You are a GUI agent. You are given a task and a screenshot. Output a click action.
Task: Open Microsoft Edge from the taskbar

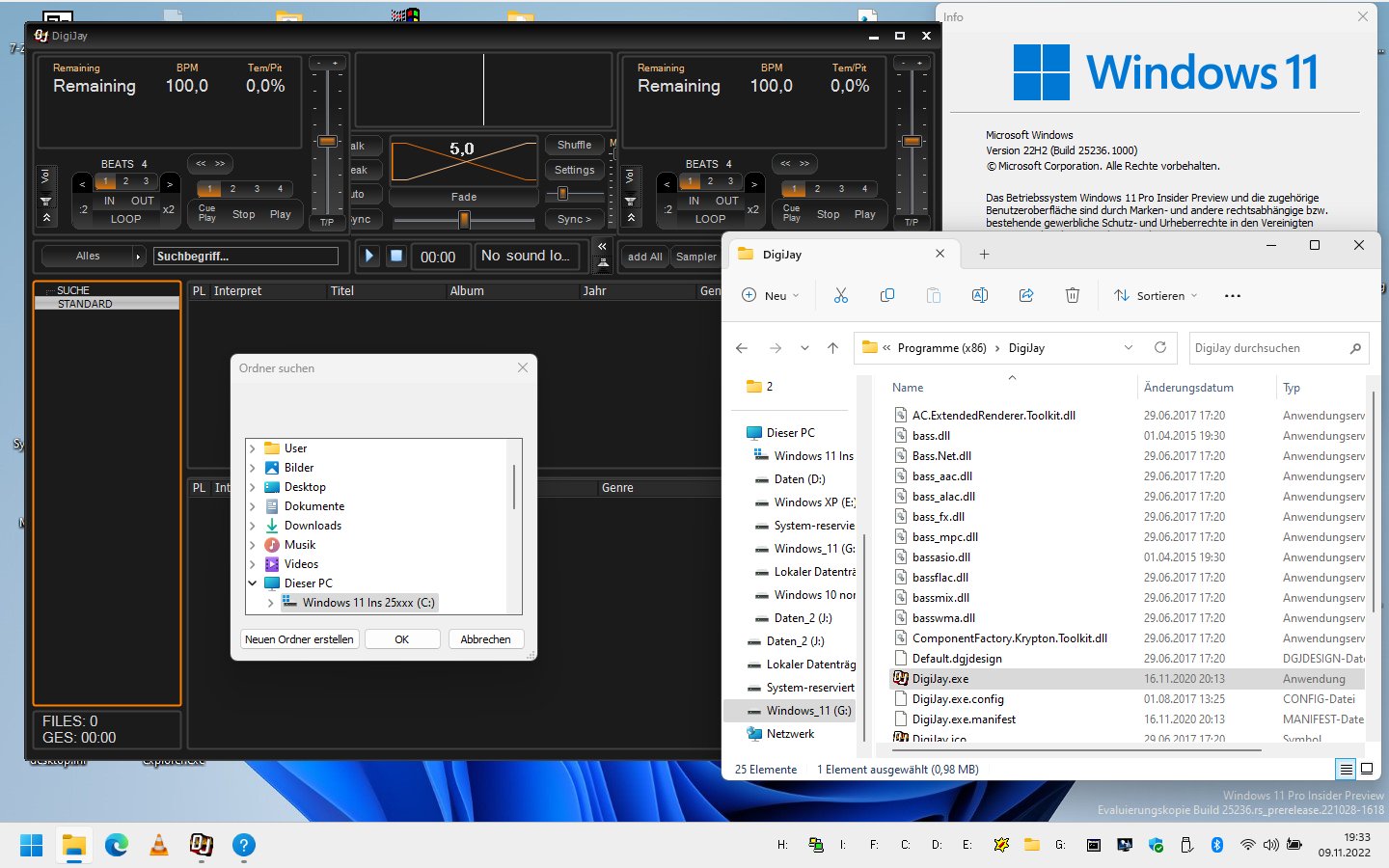coord(117,846)
